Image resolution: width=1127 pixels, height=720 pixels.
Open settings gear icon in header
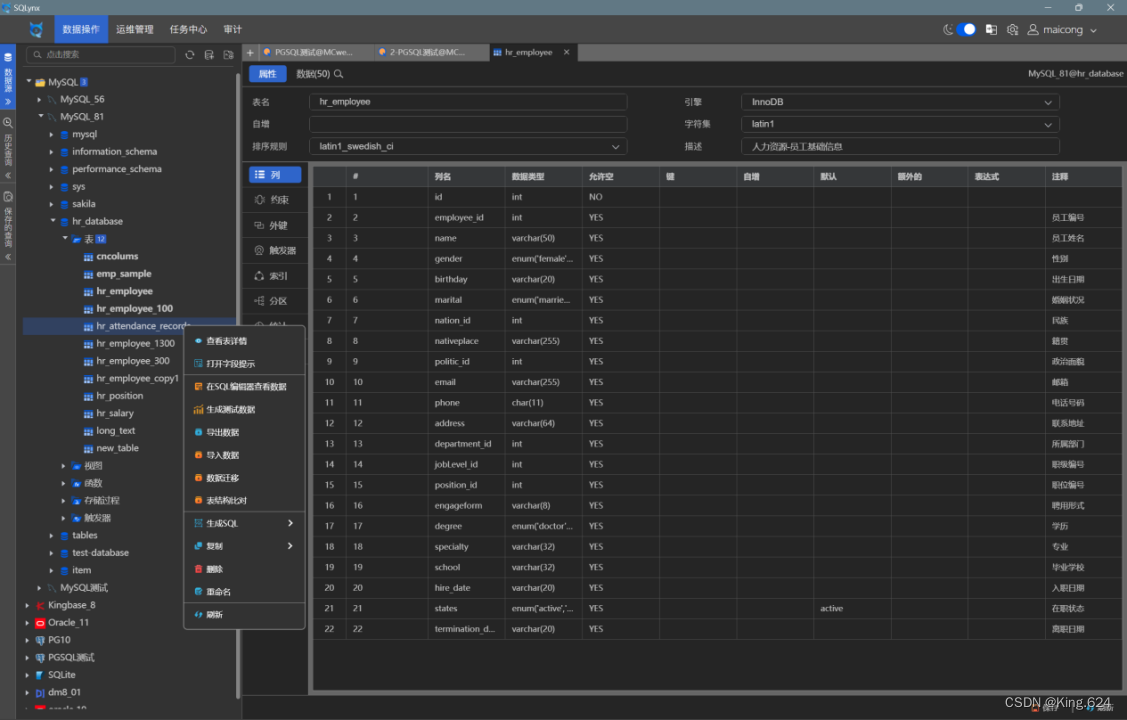tap(1013, 29)
